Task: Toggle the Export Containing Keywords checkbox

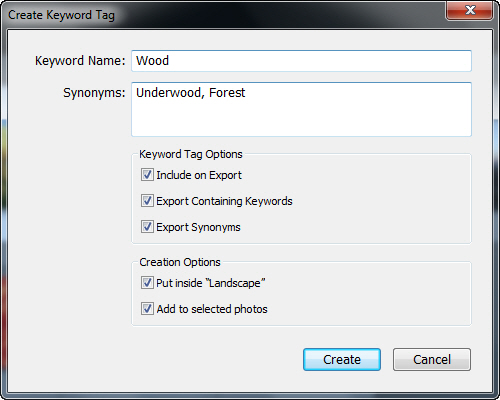Action: point(147,201)
